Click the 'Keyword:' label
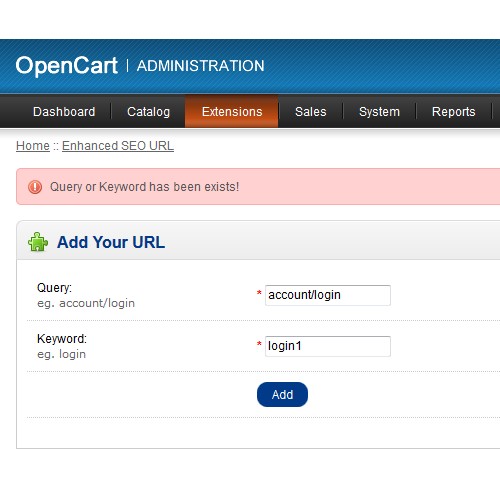The image size is (500, 500). click(x=62, y=339)
